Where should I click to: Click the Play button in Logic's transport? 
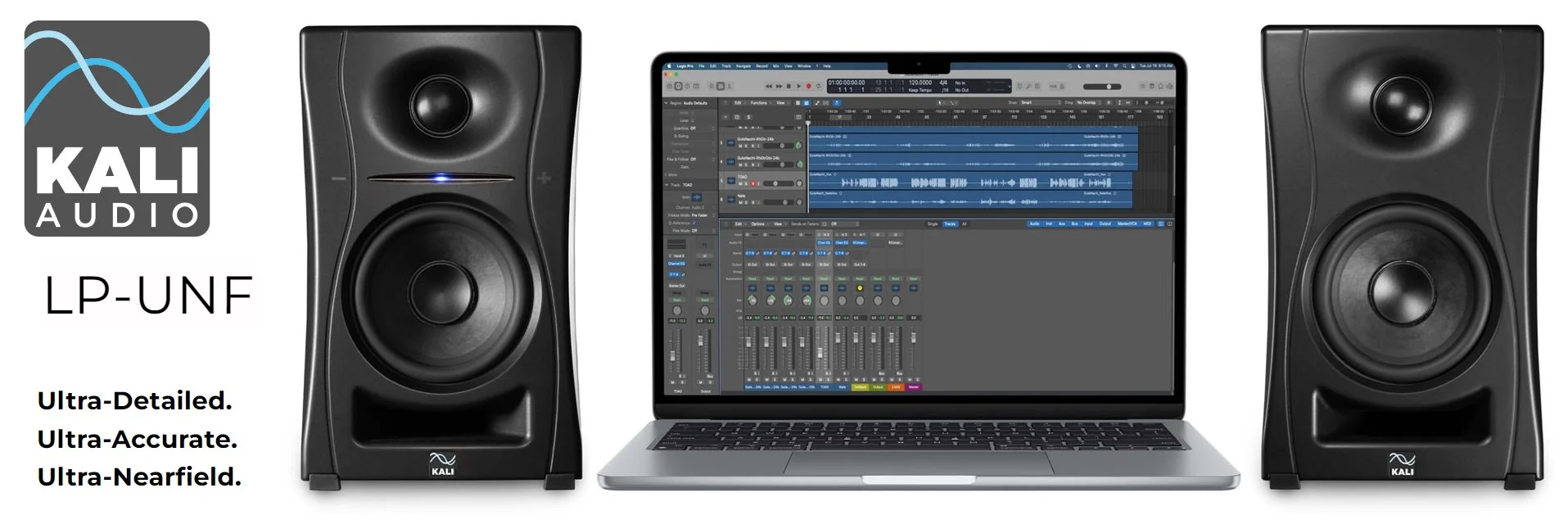pyautogui.click(x=798, y=86)
